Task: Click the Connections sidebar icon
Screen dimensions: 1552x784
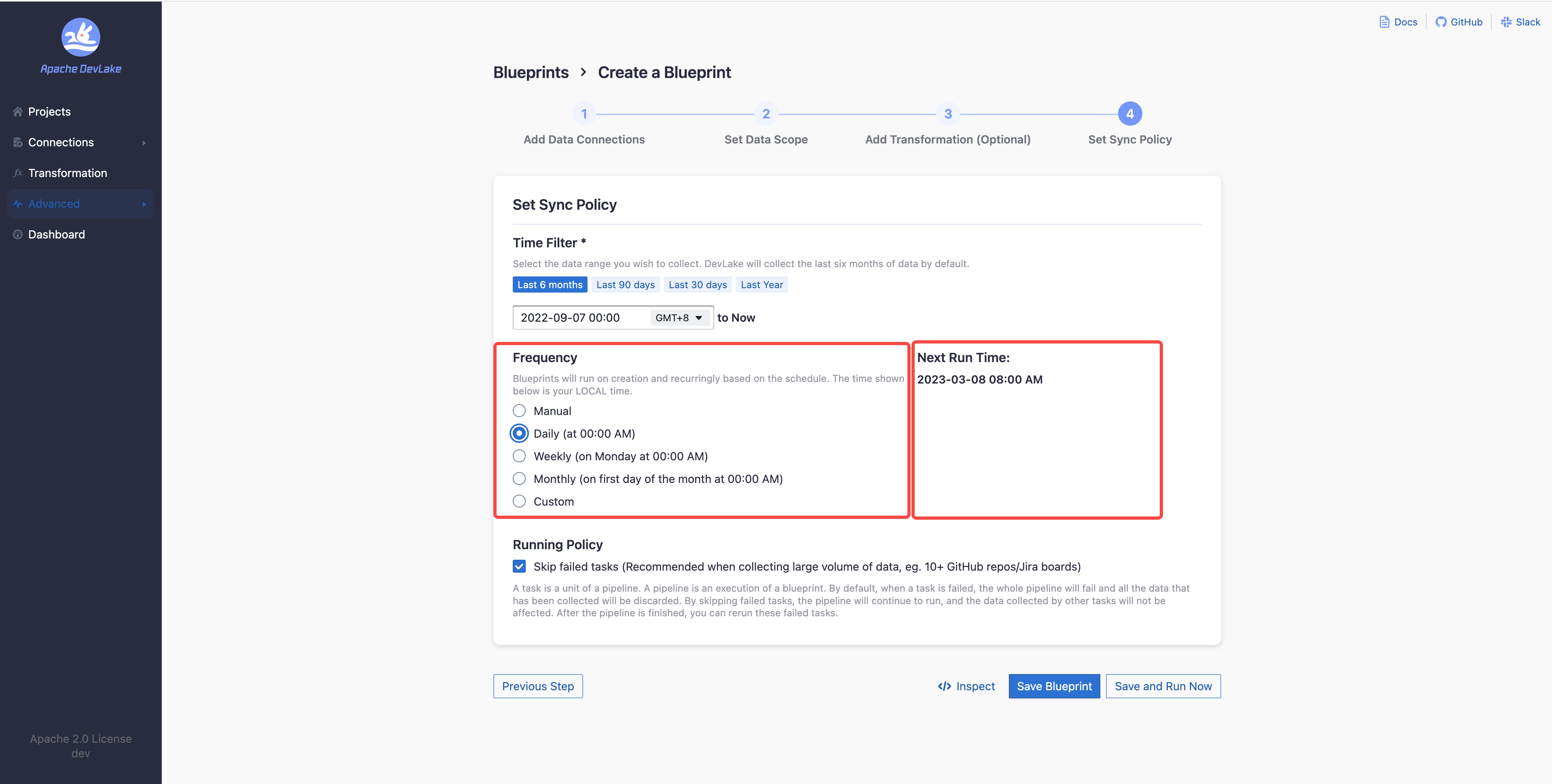Action: coord(17,143)
